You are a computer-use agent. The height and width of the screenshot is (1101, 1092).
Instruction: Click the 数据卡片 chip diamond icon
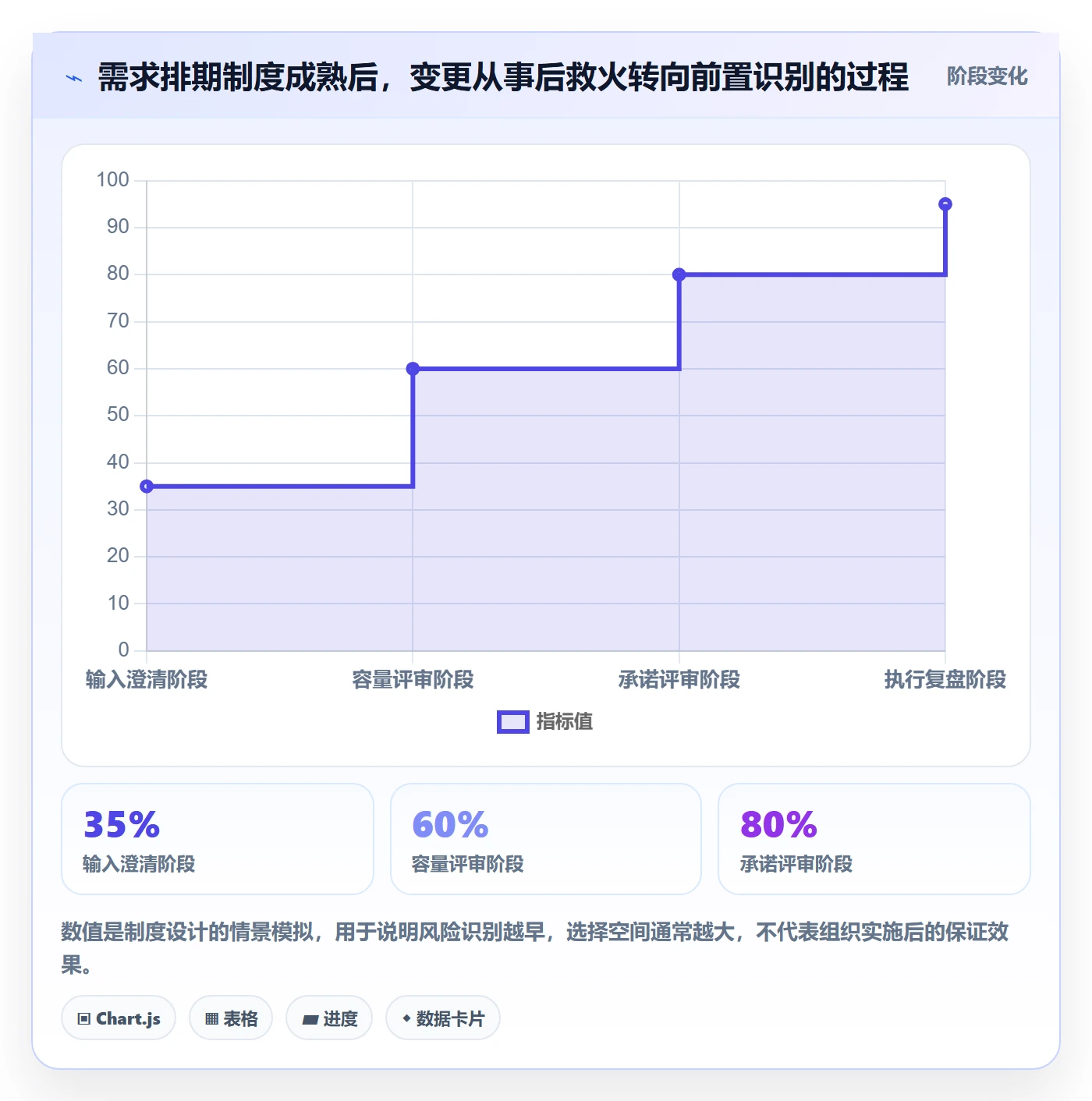(x=406, y=1018)
